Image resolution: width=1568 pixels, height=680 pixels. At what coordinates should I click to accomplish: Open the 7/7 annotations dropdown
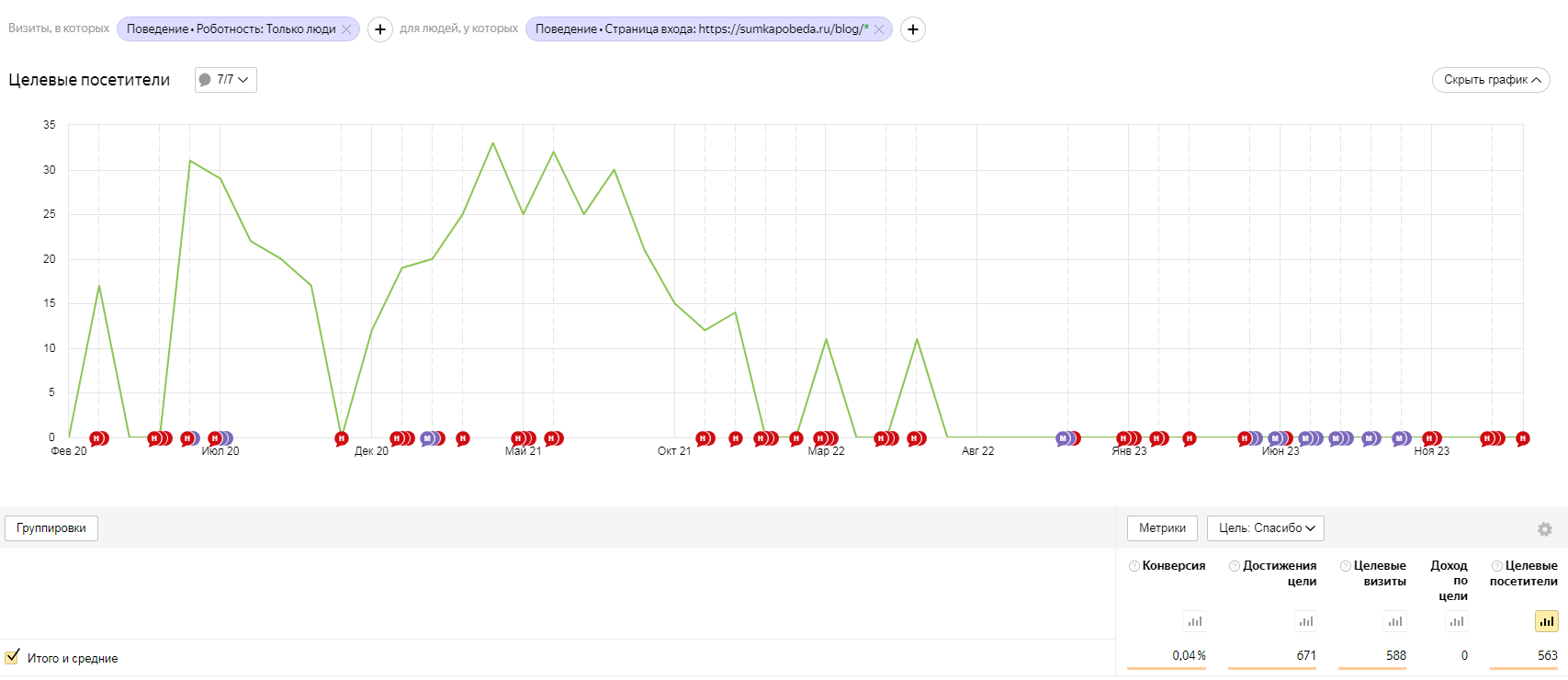pyautogui.click(x=226, y=80)
